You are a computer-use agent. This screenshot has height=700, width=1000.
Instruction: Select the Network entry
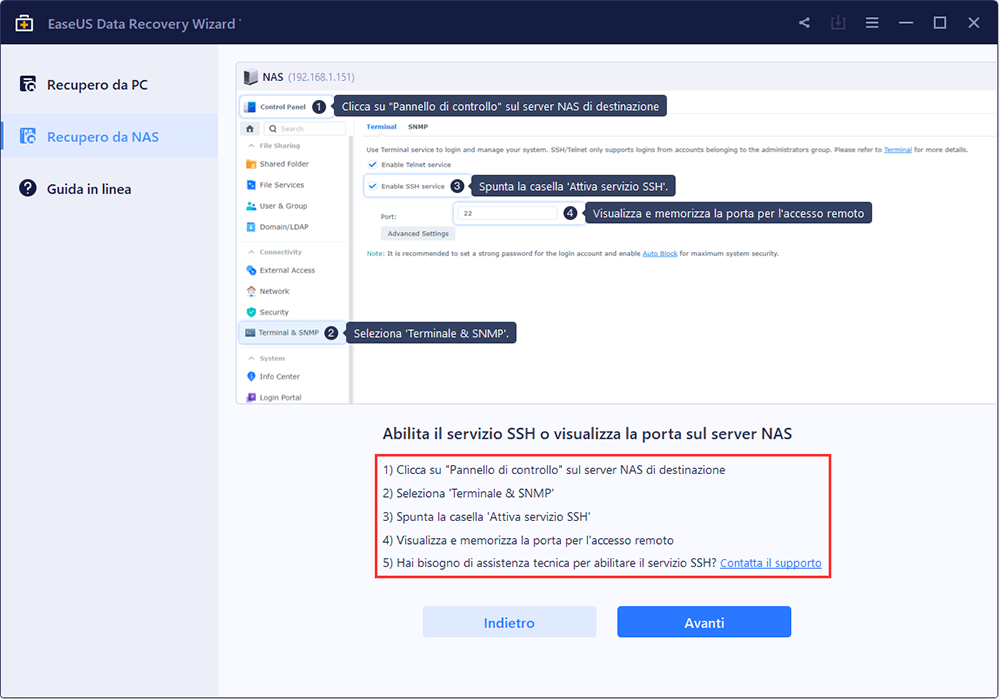[293, 291]
